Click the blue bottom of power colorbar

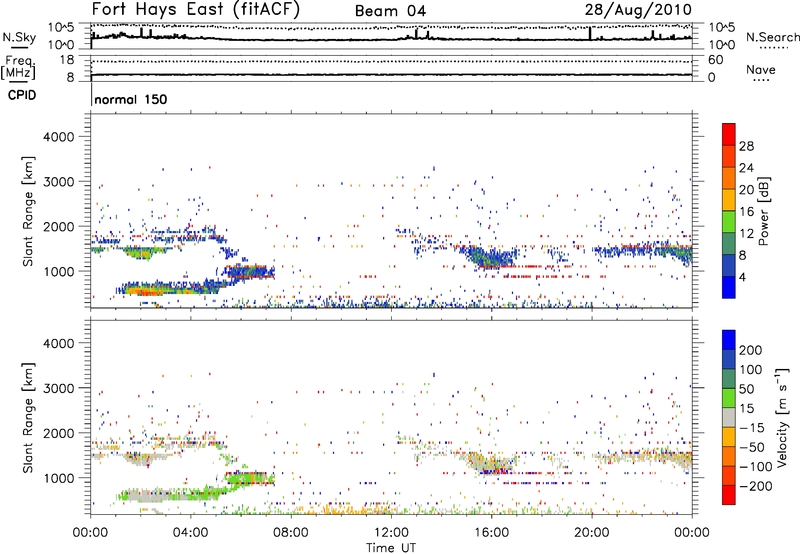729,287
